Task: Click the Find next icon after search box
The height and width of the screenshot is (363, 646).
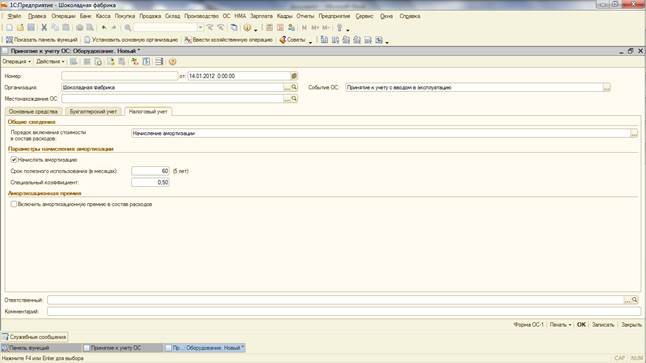Action: [210, 28]
